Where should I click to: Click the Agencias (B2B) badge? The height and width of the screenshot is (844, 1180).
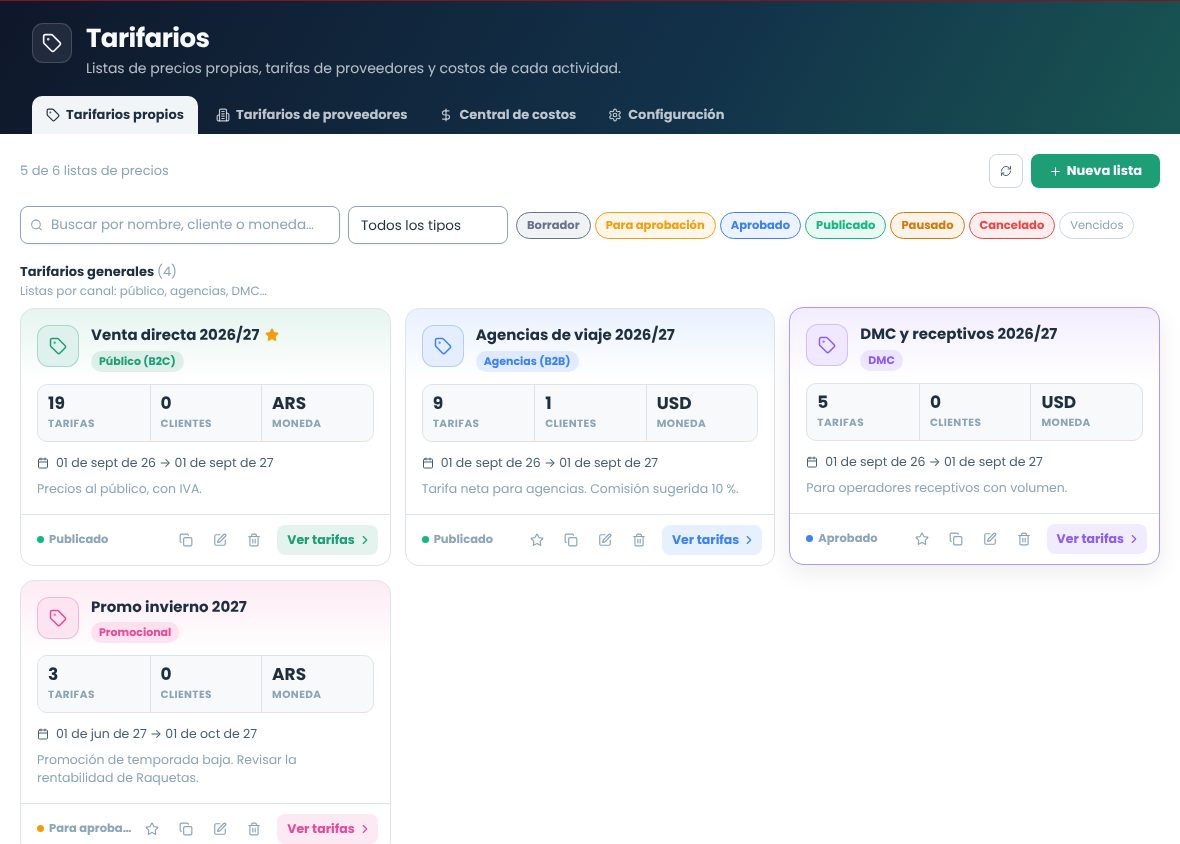527,361
